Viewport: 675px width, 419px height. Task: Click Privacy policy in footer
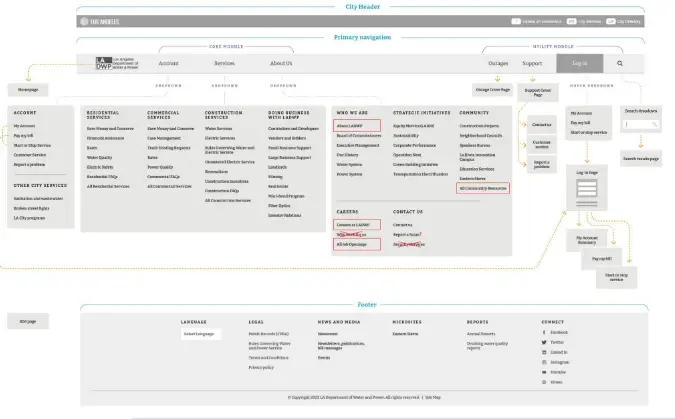pos(261,368)
